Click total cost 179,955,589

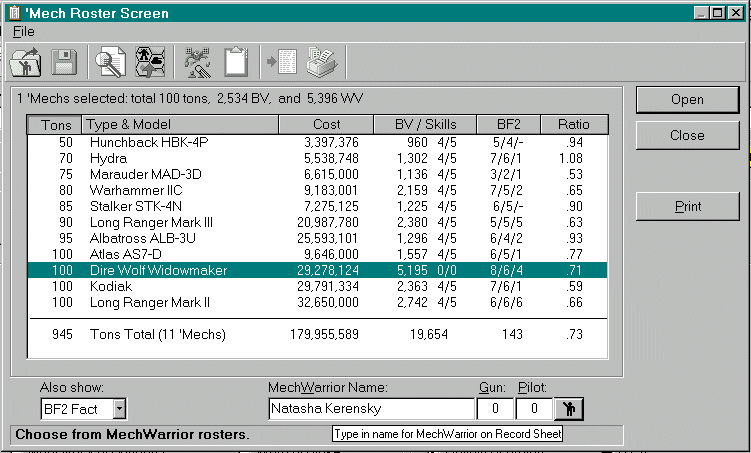[324, 334]
